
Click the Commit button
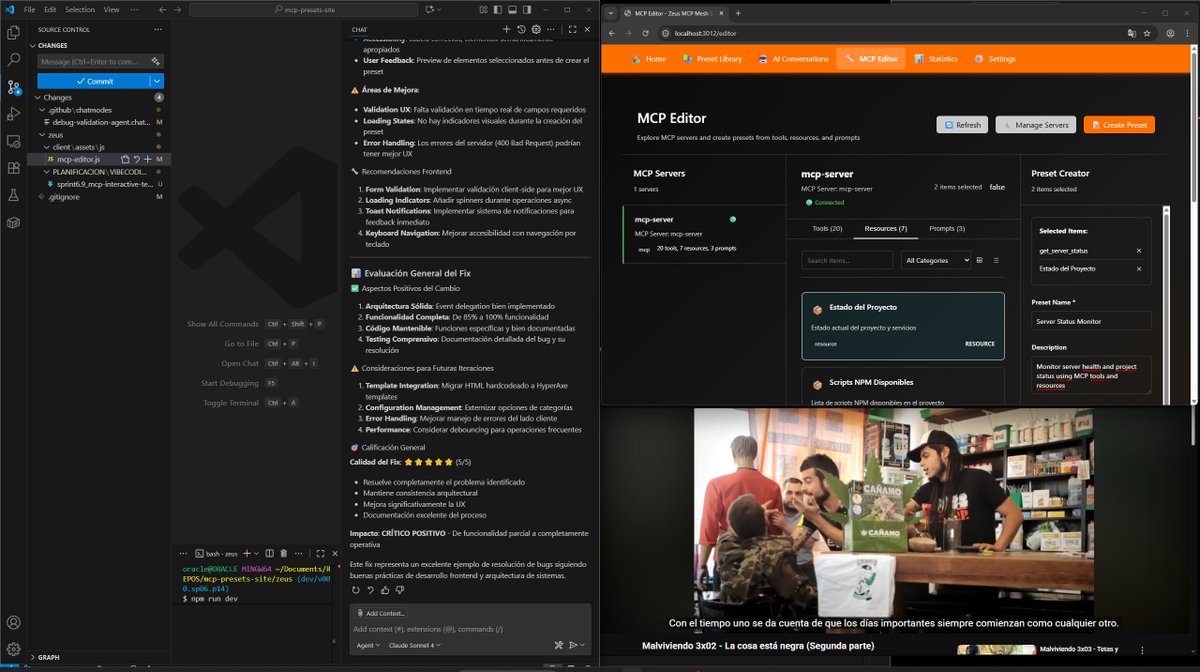pyautogui.click(x=94, y=81)
